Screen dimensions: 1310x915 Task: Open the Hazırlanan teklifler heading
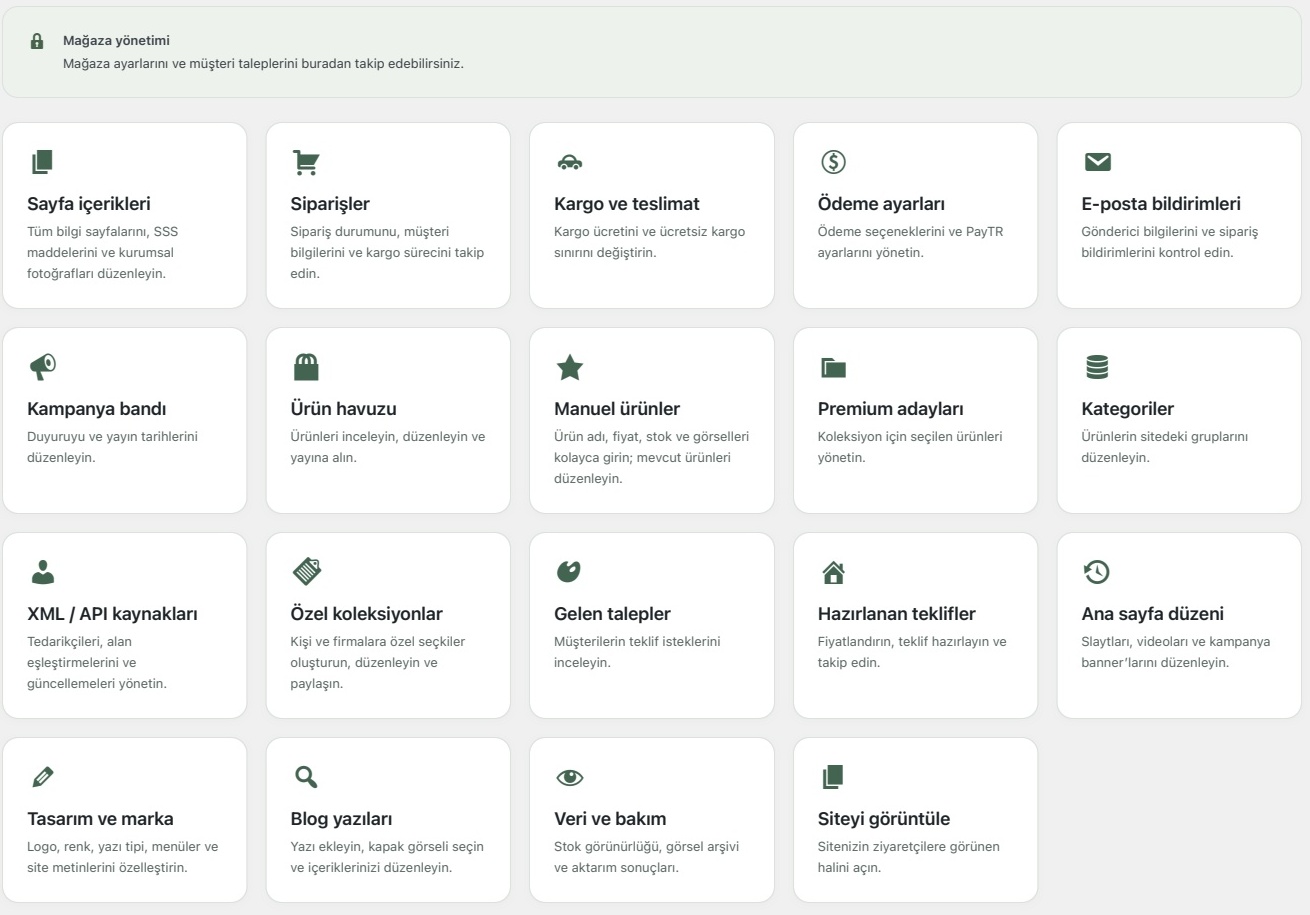point(897,614)
